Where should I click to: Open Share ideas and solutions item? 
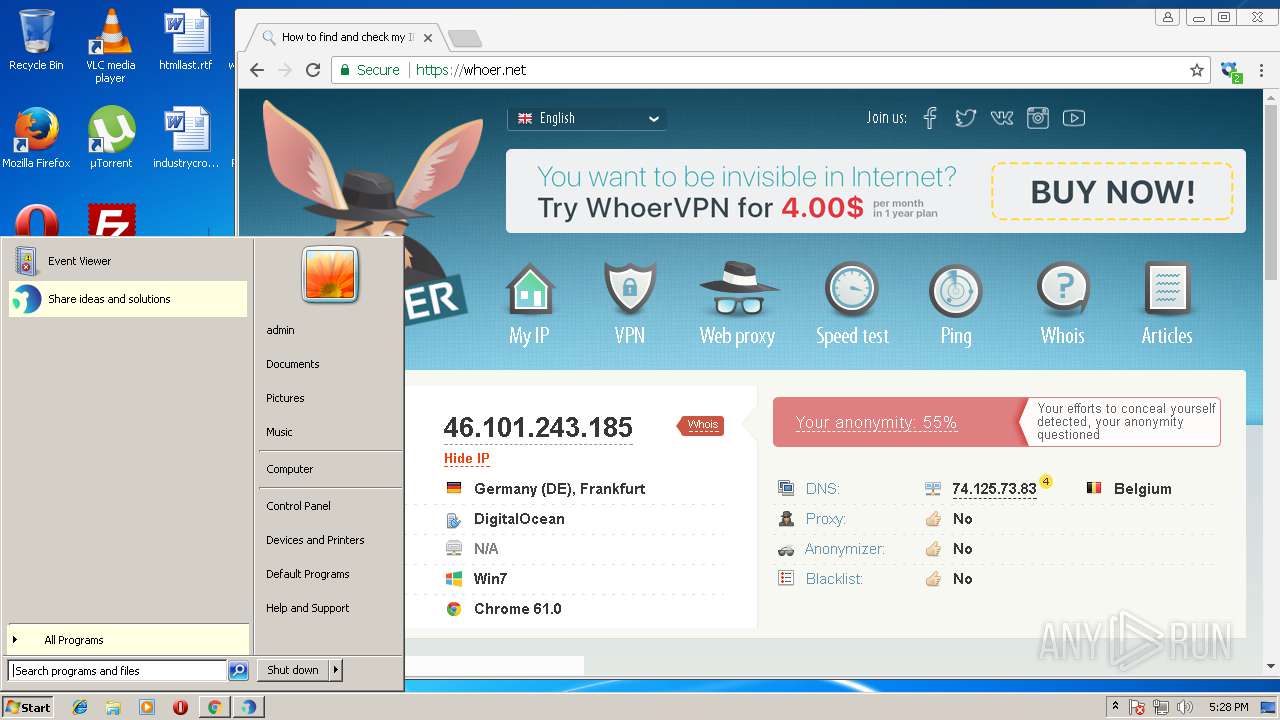(x=128, y=299)
